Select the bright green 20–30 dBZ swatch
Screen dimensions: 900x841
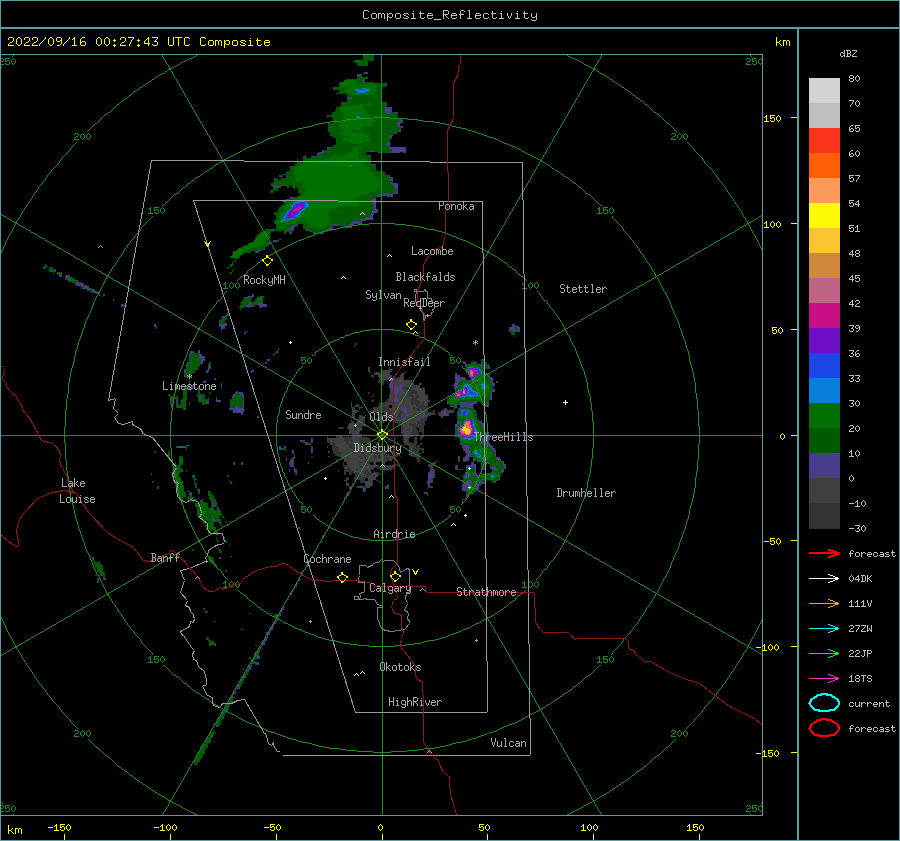tap(824, 416)
